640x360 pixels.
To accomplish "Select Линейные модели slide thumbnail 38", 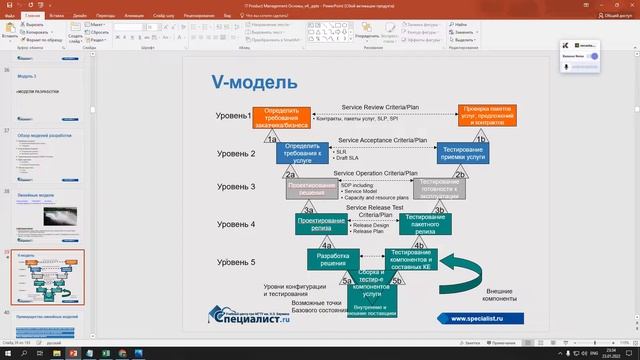I will 48,217.
